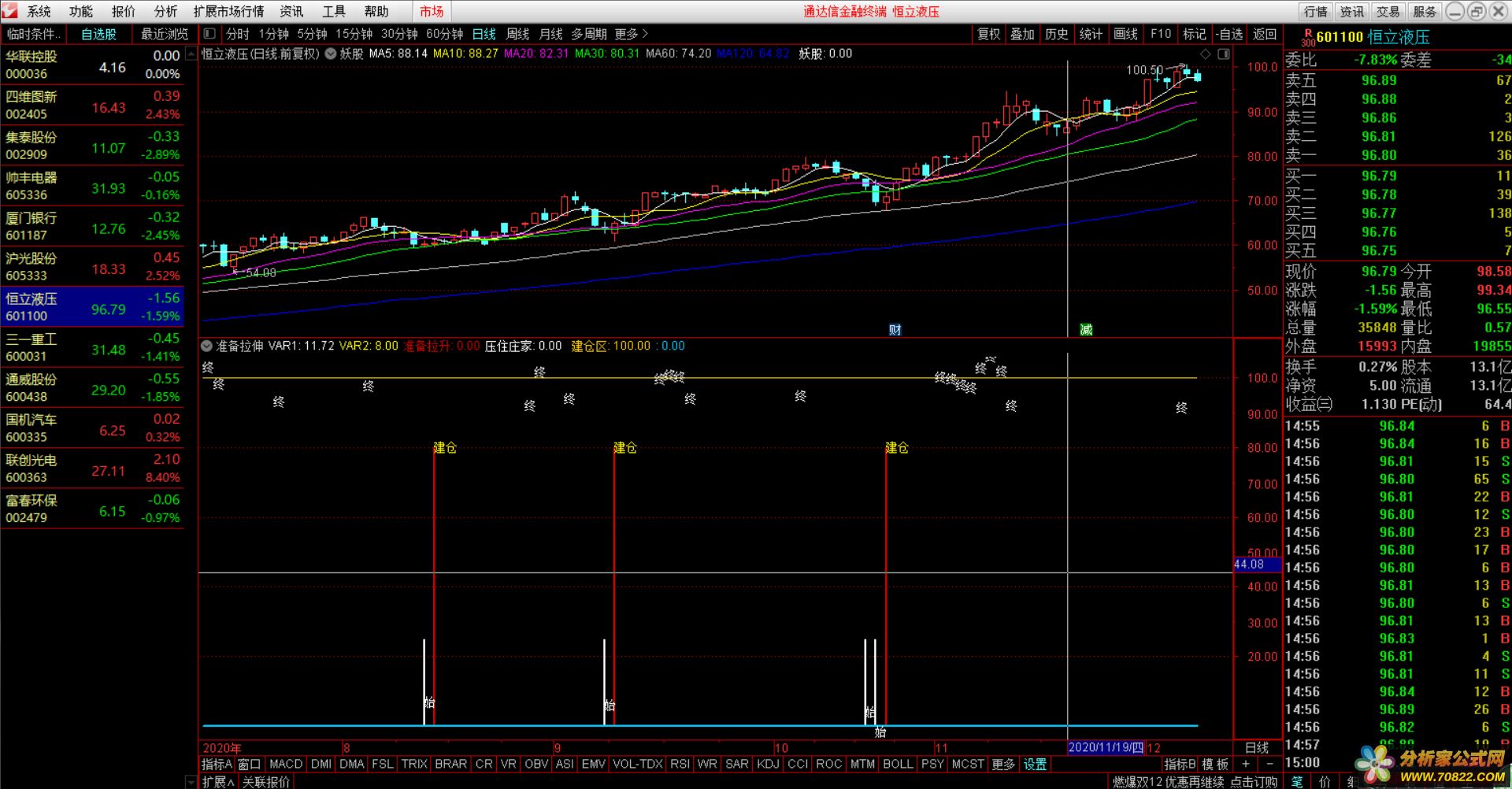Open the 模板 tab
Viewport: 1512px width, 789px height.
tap(1215, 764)
